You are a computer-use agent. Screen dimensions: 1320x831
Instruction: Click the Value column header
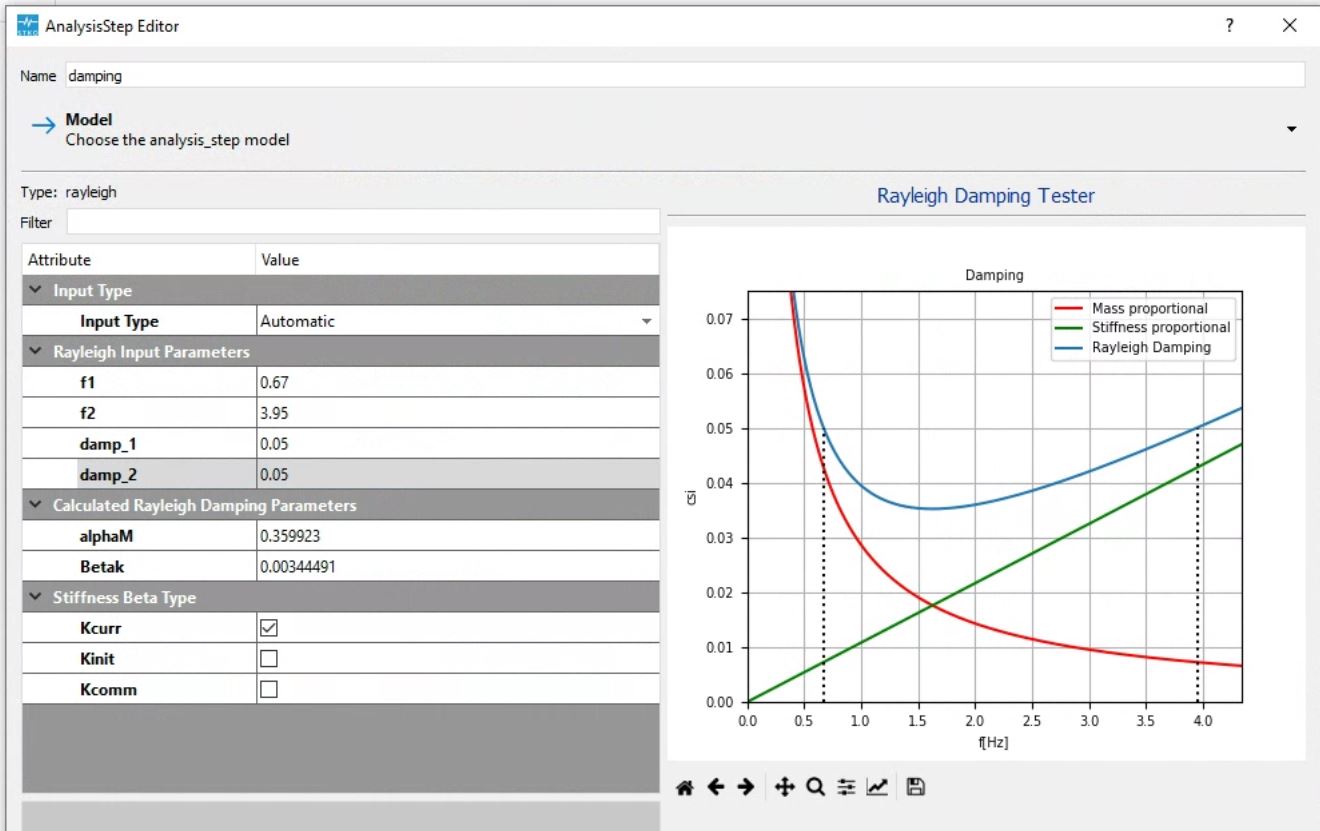click(457, 260)
